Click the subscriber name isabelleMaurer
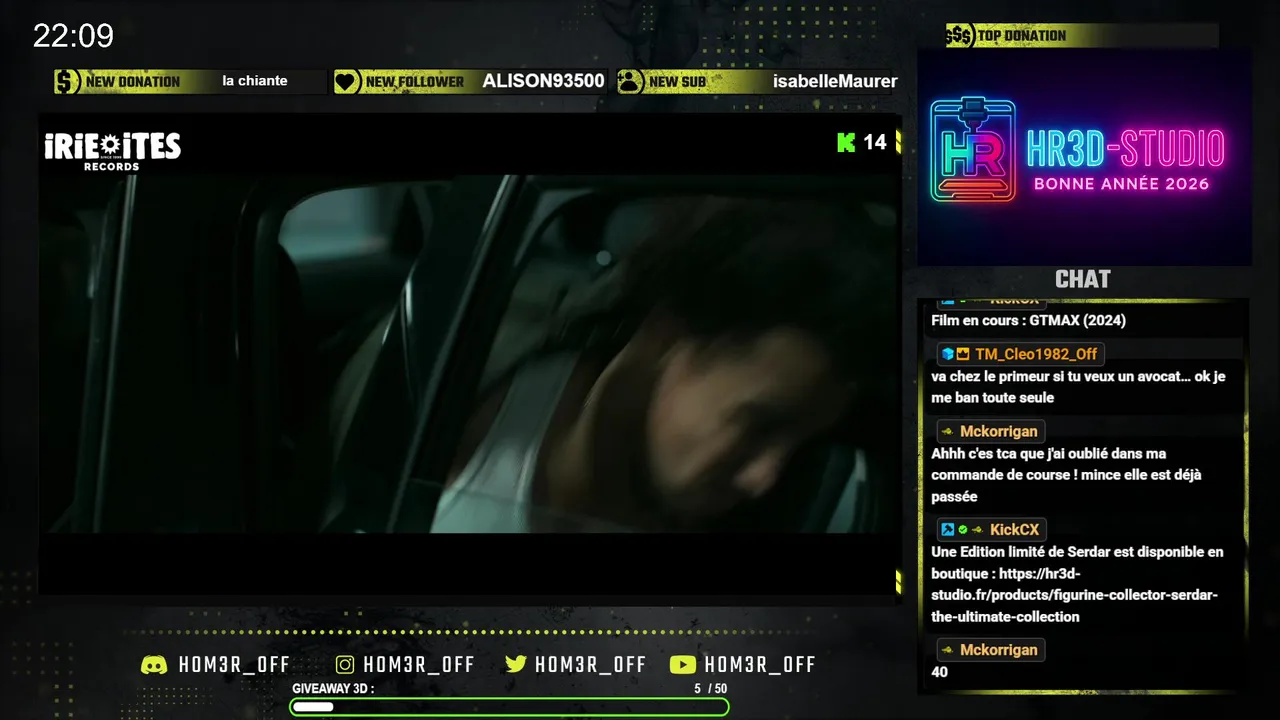Viewport: 1280px width, 720px height. (835, 82)
